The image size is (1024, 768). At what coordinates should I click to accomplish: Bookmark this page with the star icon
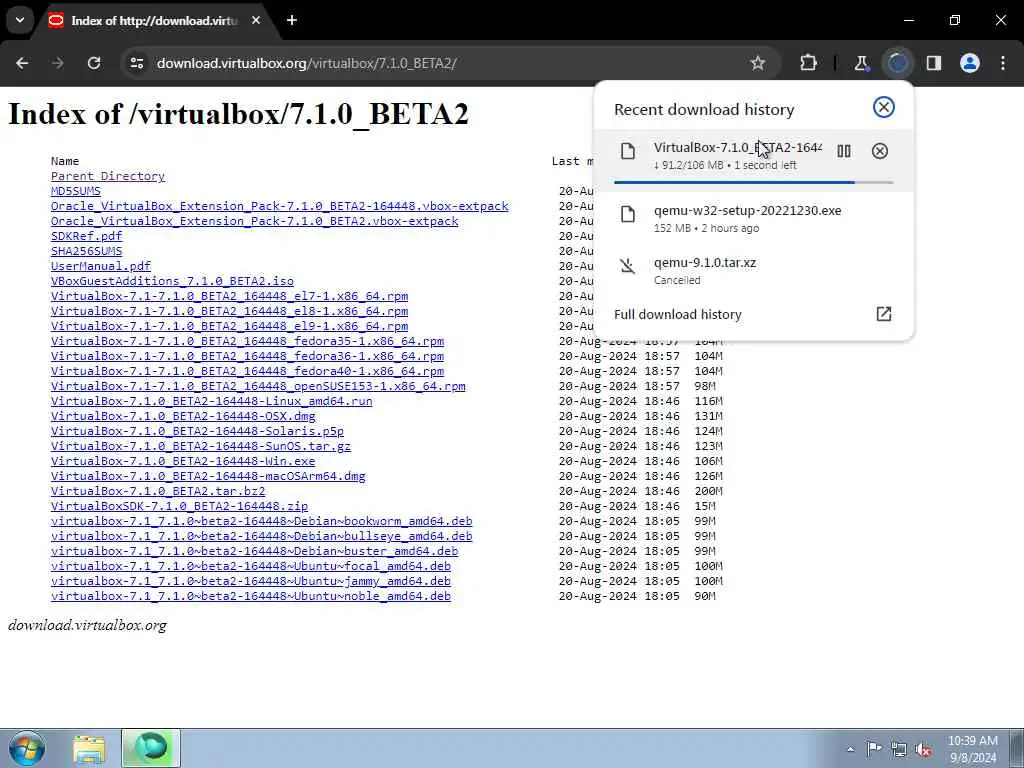[x=758, y=63]
